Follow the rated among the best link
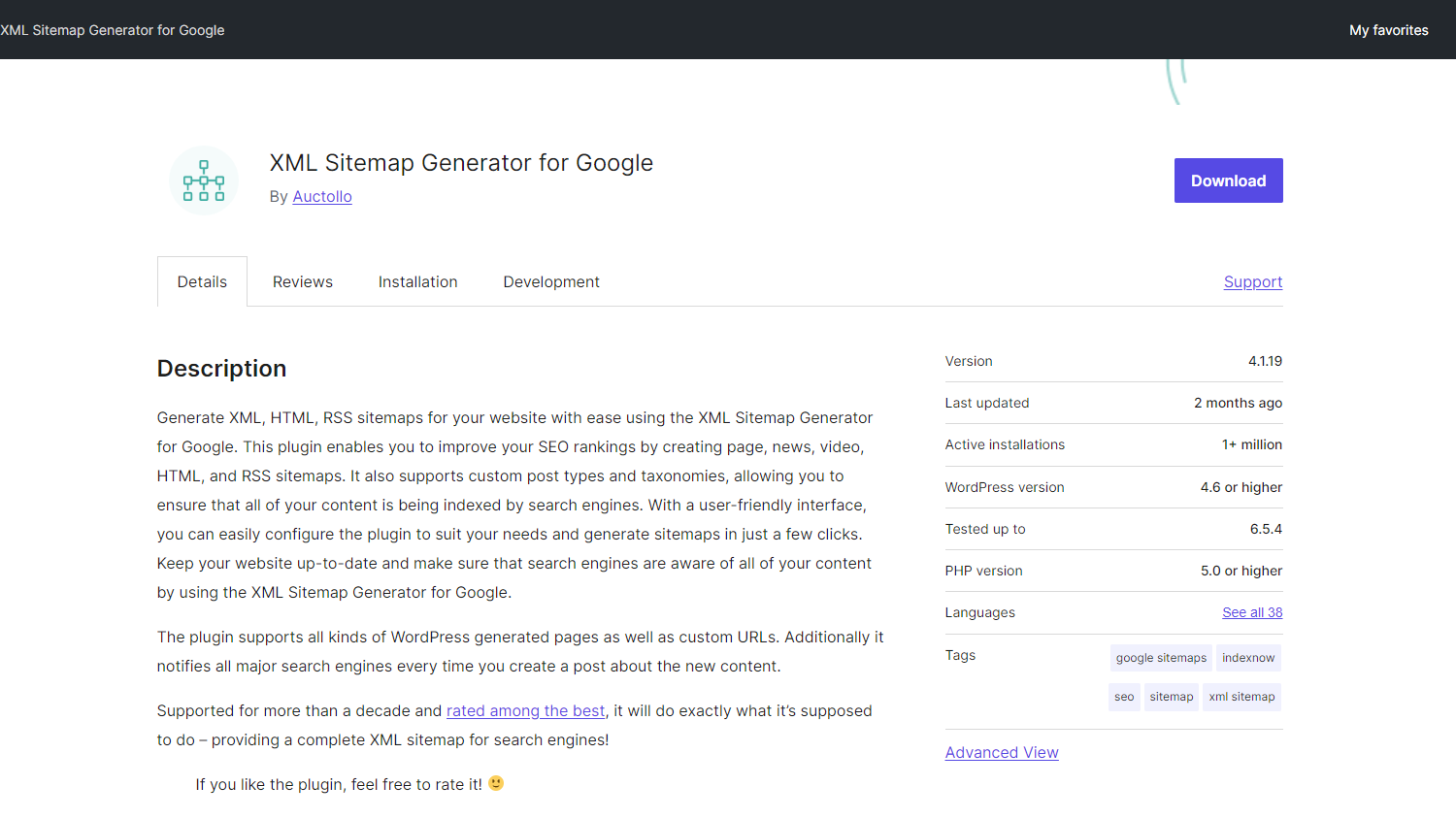 point(525,710)
